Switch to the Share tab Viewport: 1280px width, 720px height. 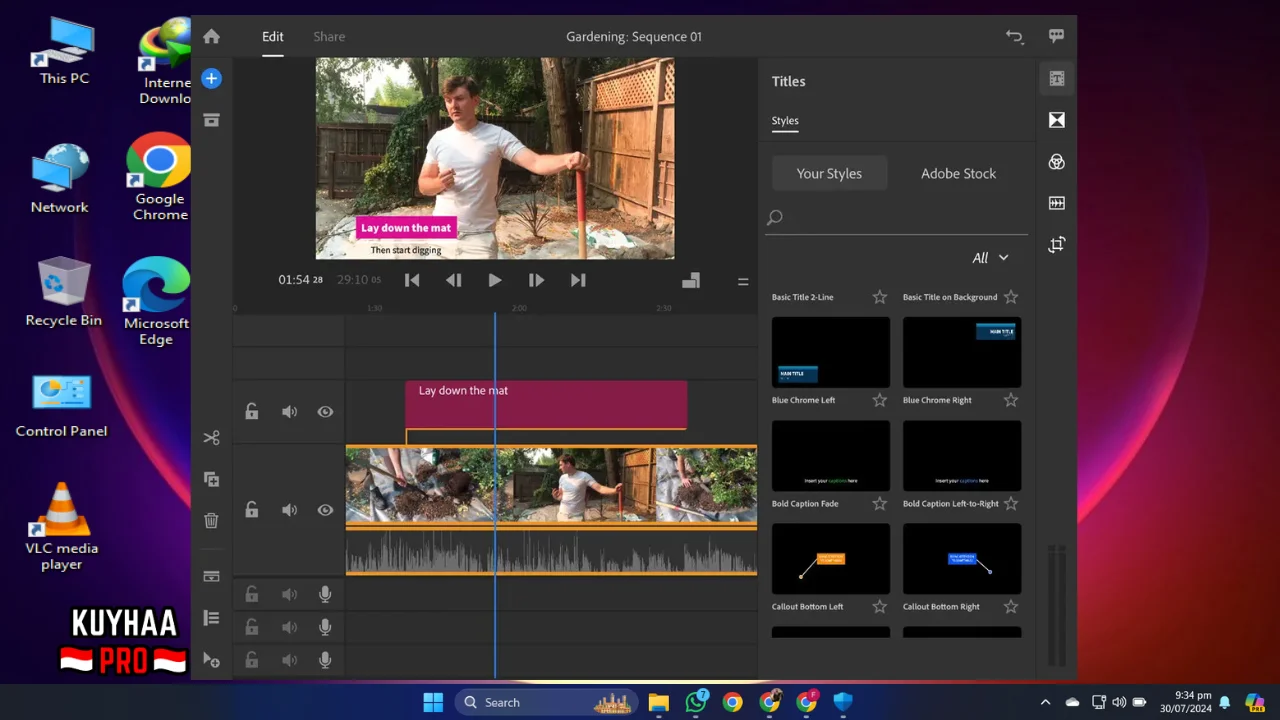point(329,37)
